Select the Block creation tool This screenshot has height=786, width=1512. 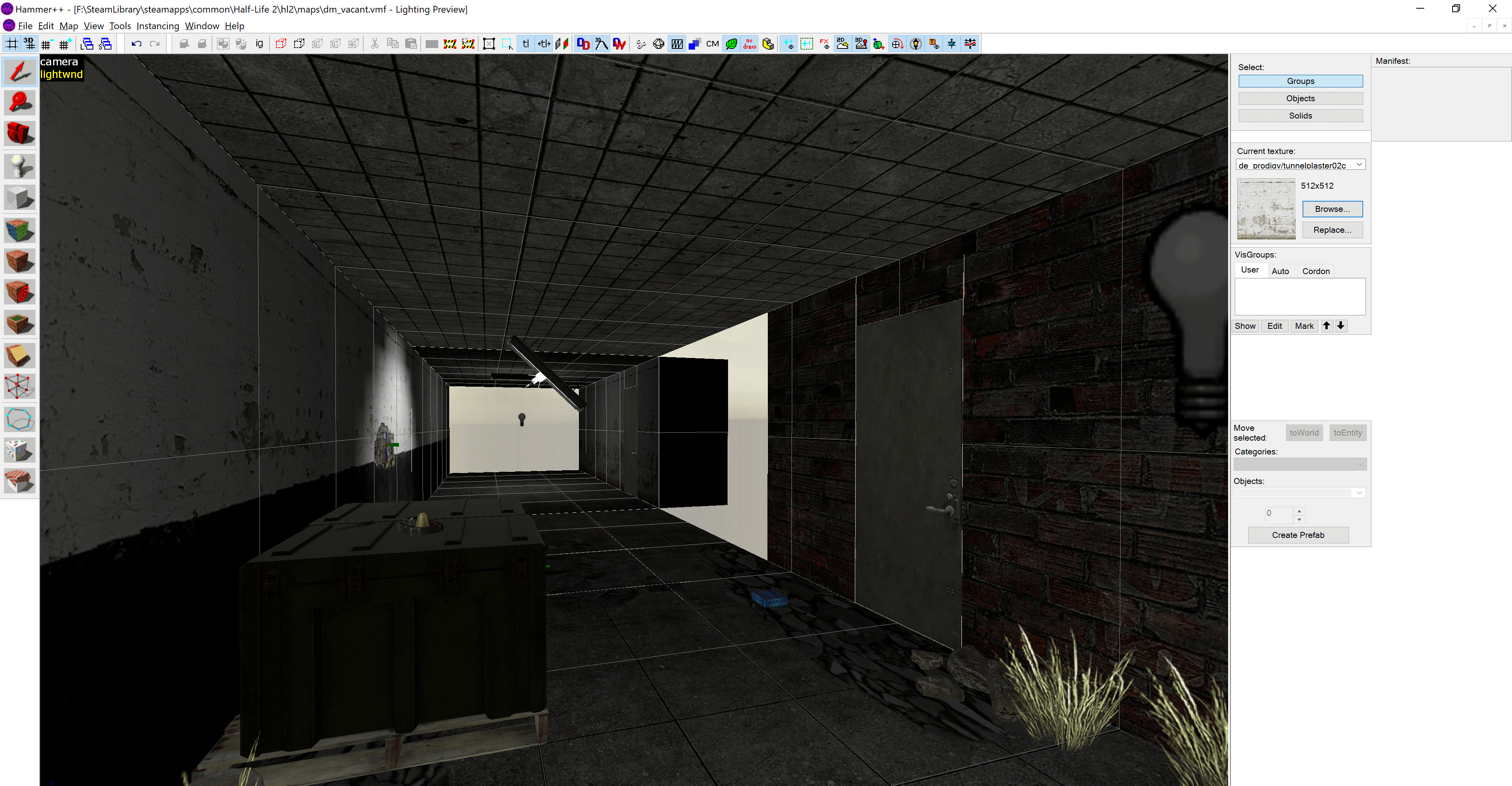point(19,197)
